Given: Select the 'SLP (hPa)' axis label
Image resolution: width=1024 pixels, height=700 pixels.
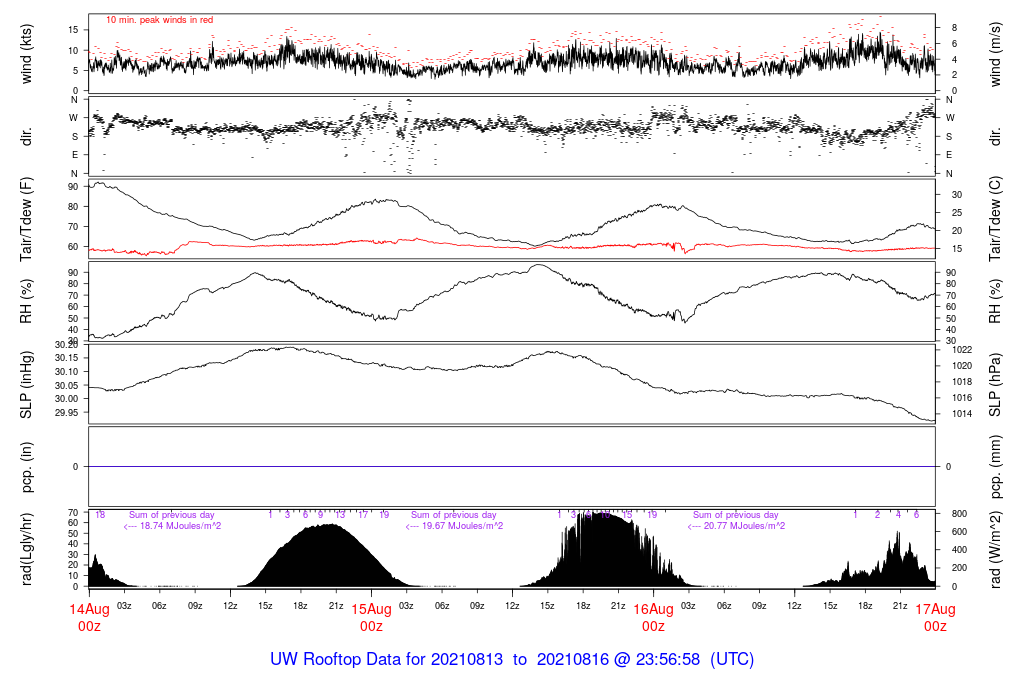Looking at the screenshot, I should point(995,385).
